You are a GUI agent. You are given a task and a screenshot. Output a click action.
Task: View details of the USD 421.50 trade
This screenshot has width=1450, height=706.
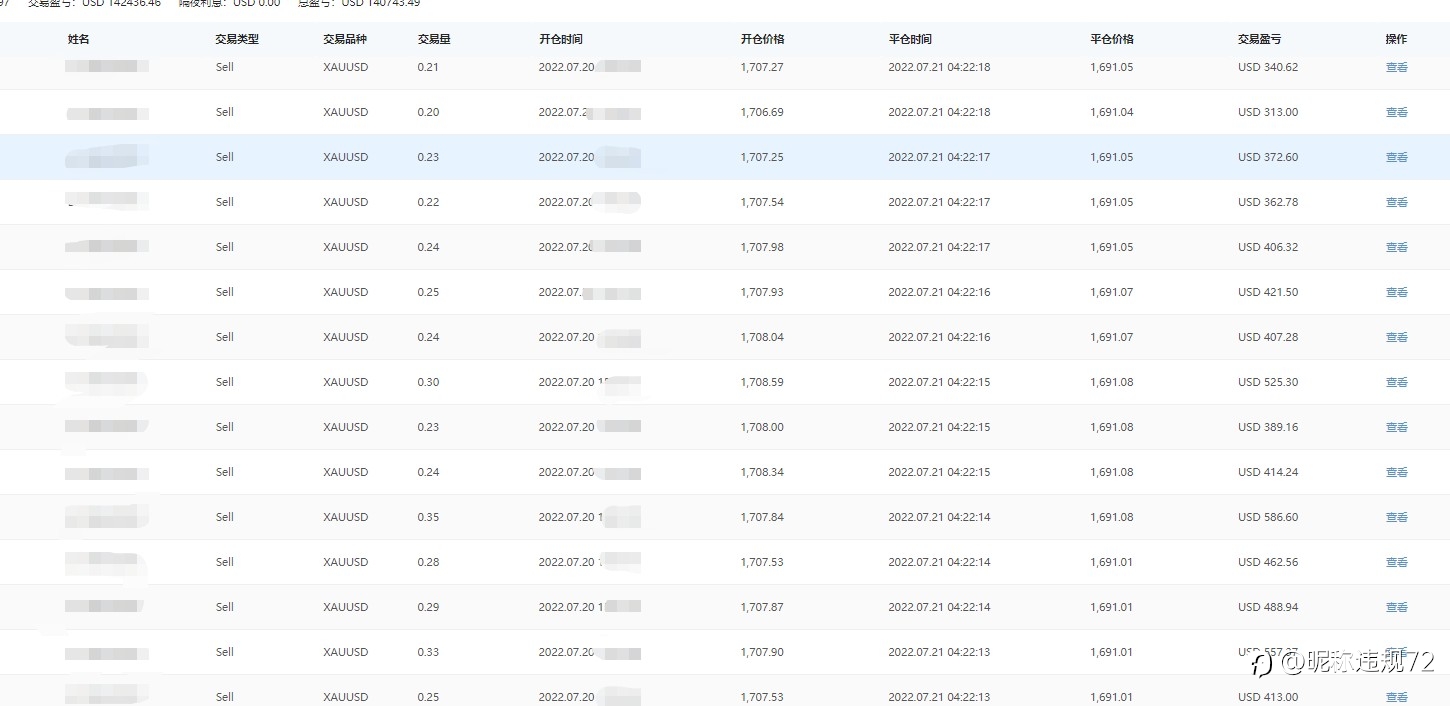[x=1396, y=292]
